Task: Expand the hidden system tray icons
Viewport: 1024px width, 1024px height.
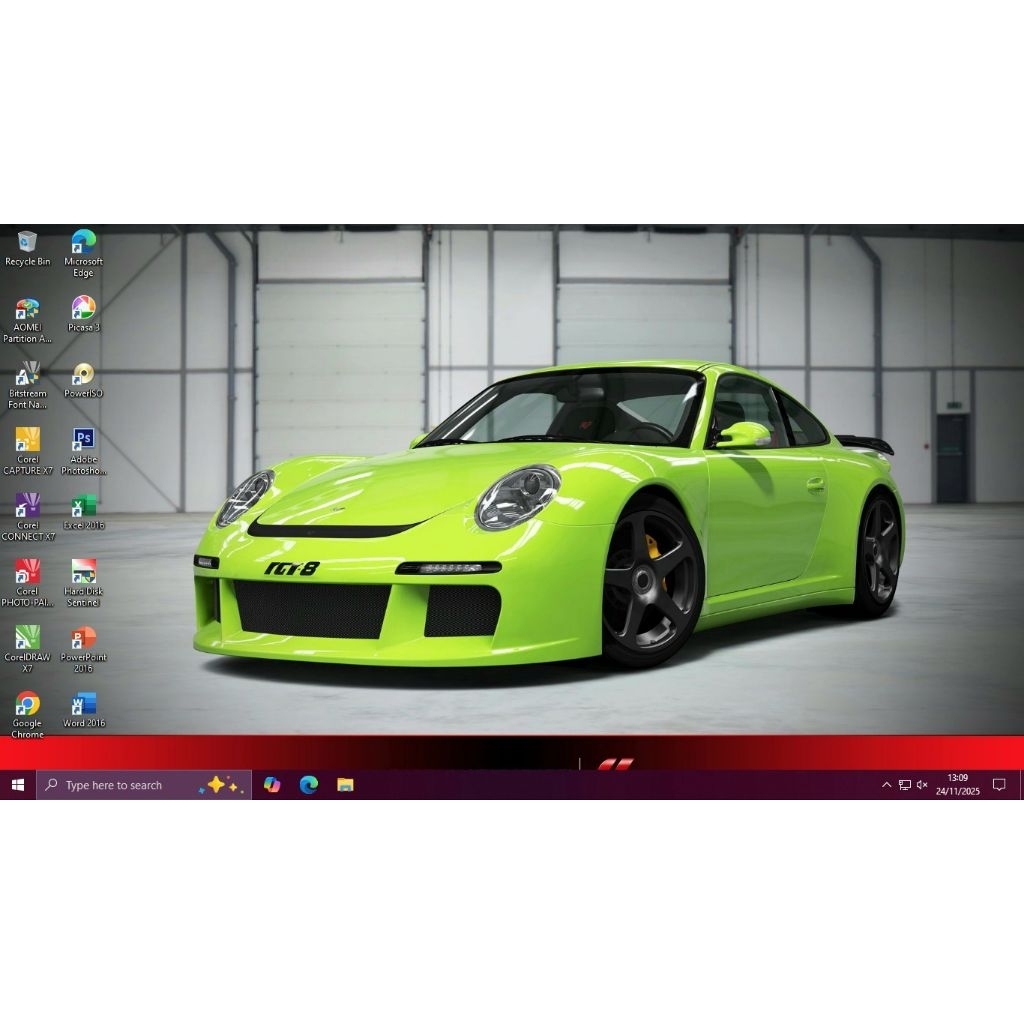Action: 887,785
